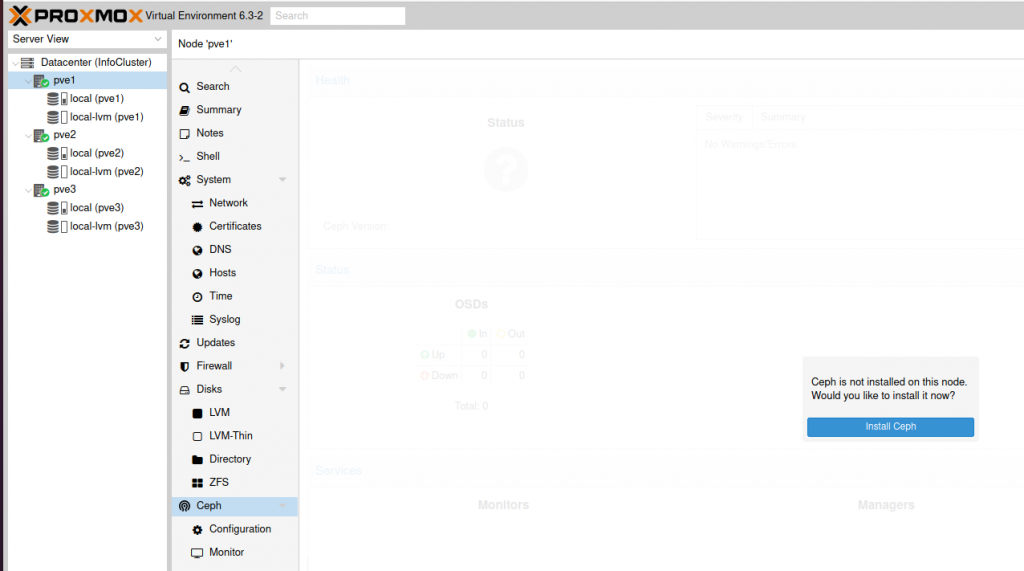Expand the Firewall menu section

(x=282, y=366)
